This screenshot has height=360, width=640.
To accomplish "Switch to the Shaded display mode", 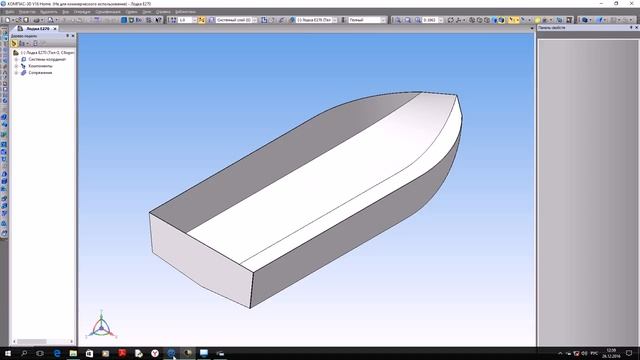I will [494, 20].
